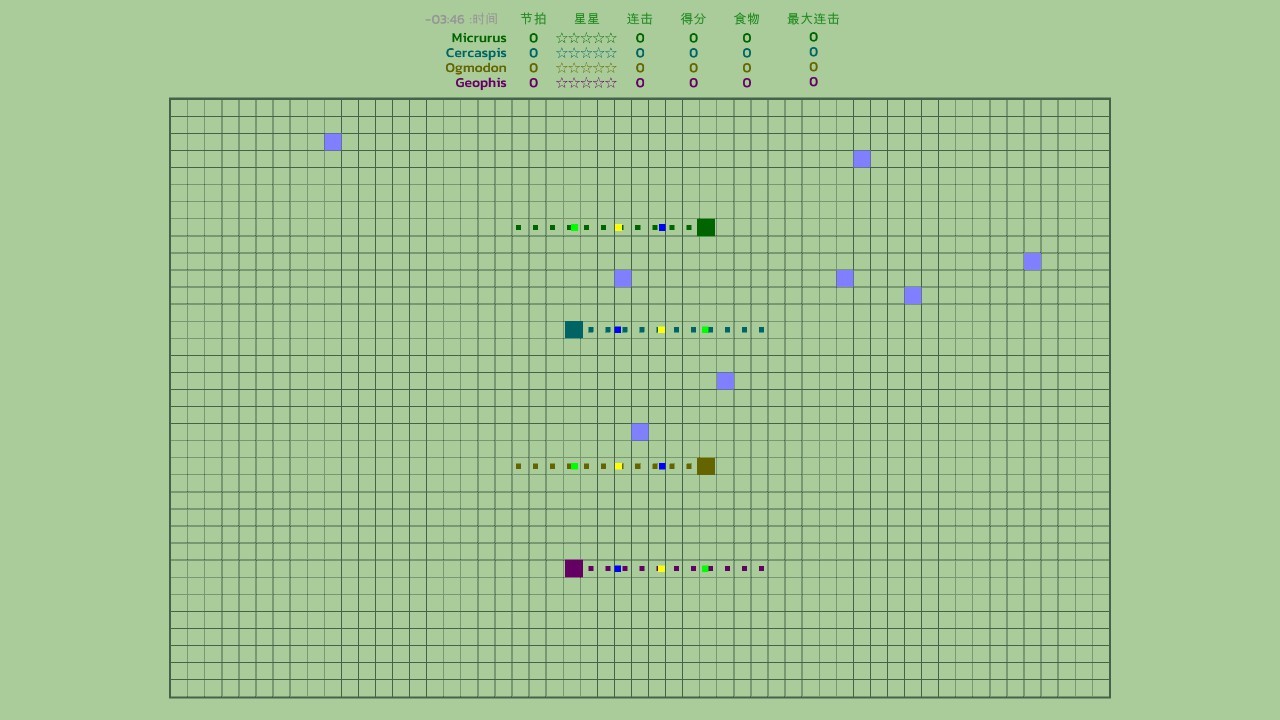The image size is (1280, 720).
Task: Click the teal Cercaspis snake head
Action: pos(574,330)
